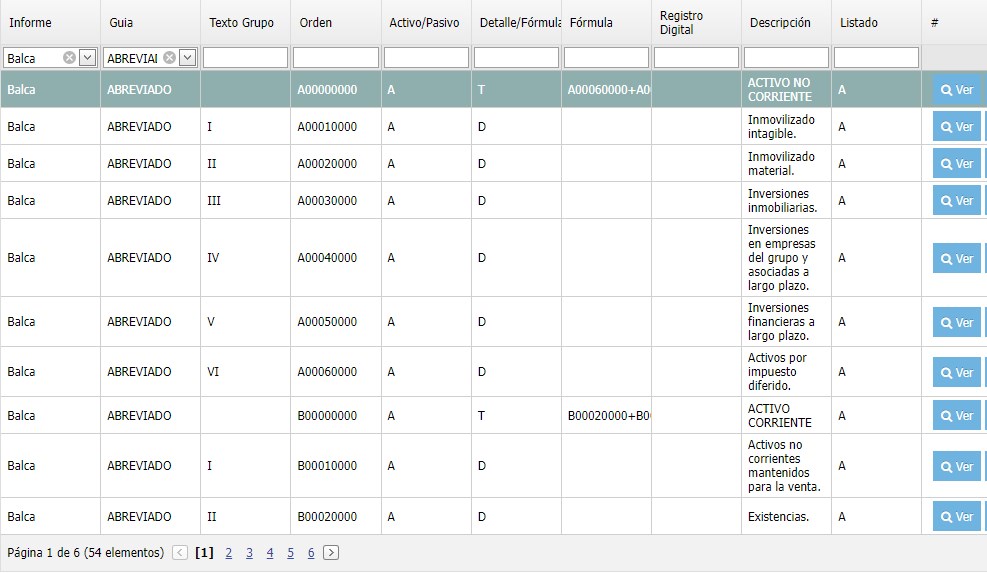Go to next page using arrow icon
The width and height of the screenshot is (987, 573).
(x=331, y=553)
